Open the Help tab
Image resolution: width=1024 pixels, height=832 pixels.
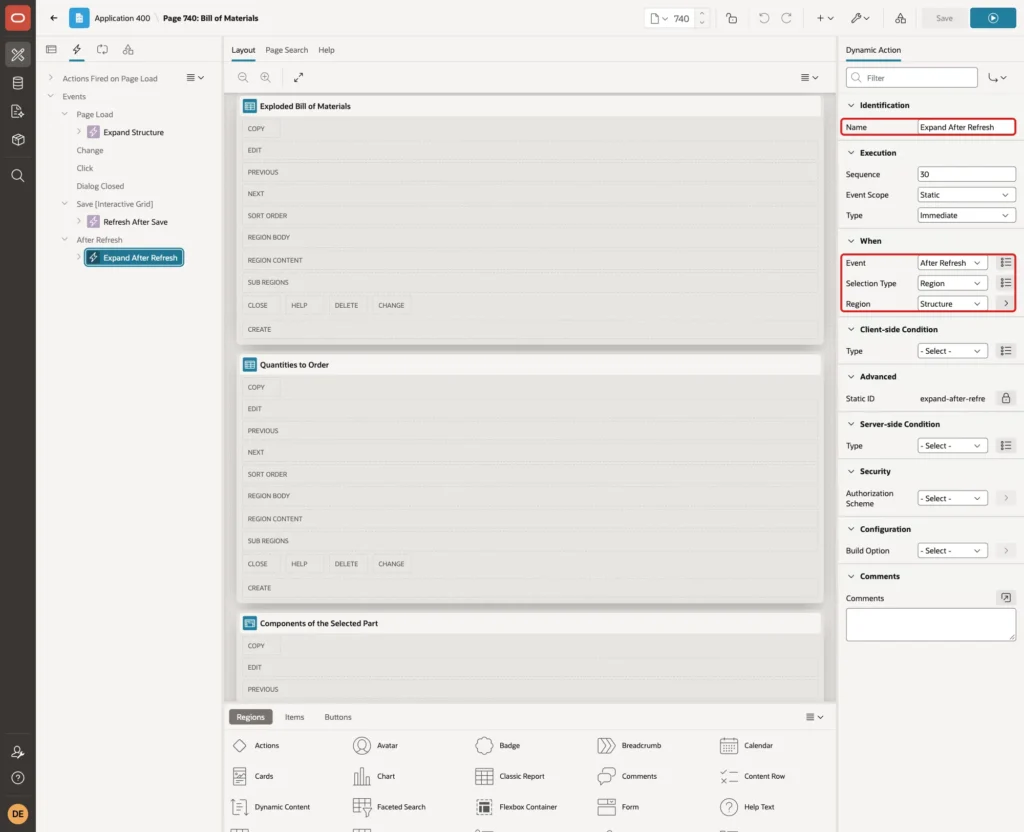pos(327,50)
